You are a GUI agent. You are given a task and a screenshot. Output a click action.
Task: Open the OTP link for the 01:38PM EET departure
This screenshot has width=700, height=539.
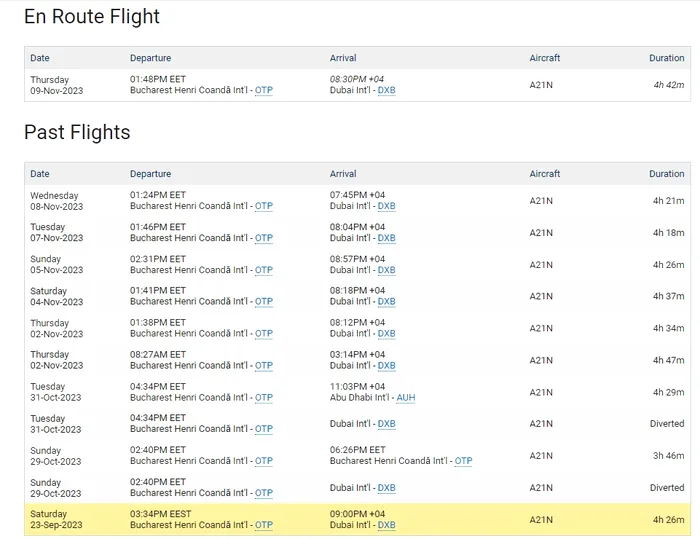coord(264,333)
